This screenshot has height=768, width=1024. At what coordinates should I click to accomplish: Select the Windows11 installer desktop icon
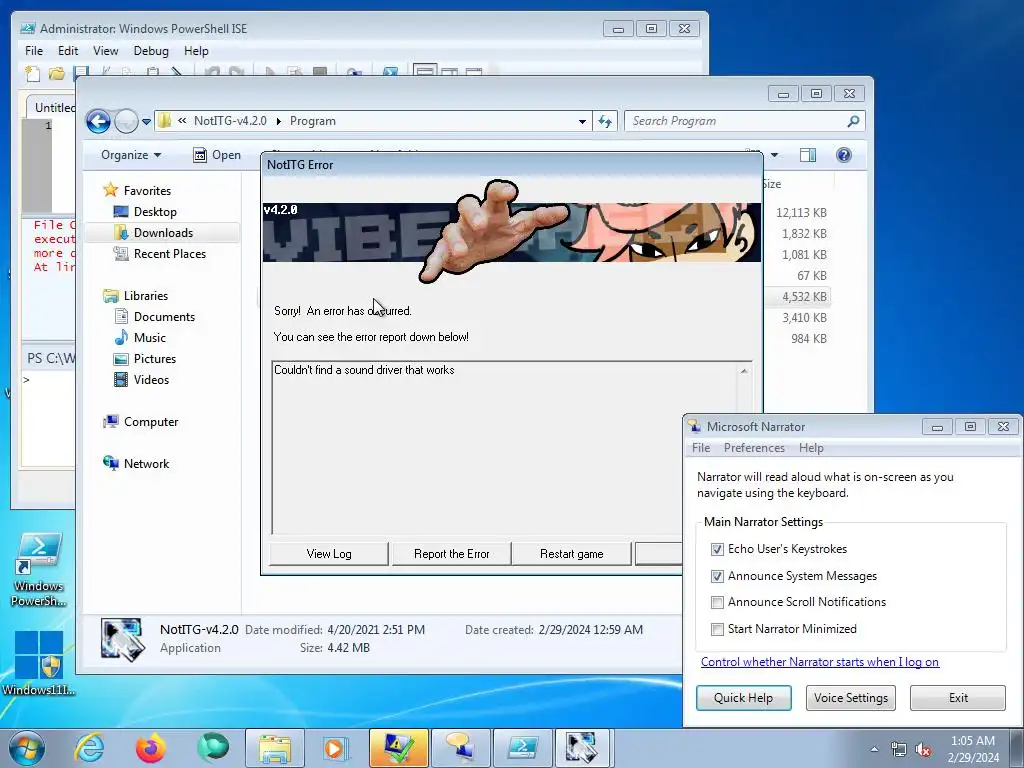[x=39, y=662]
